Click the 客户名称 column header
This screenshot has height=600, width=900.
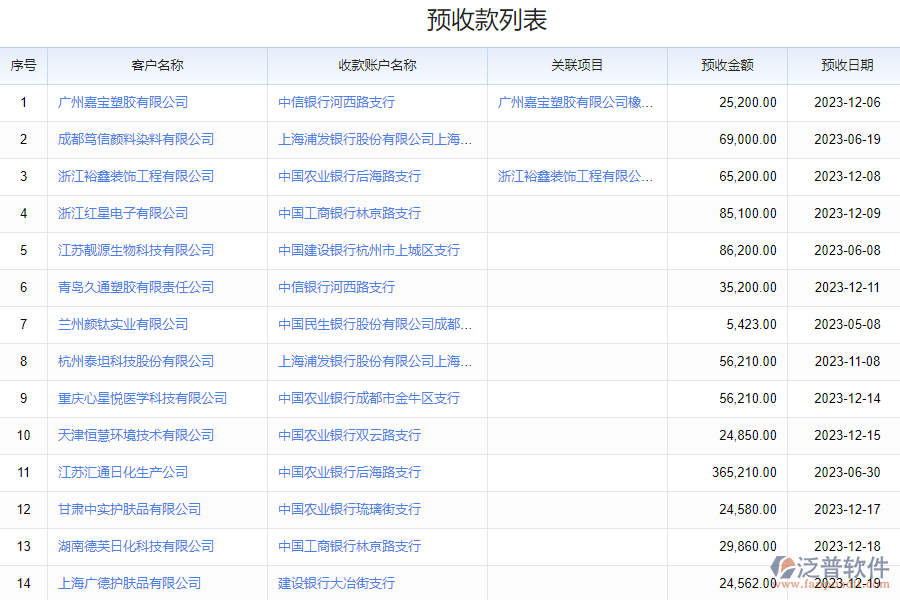coord(157,65)
